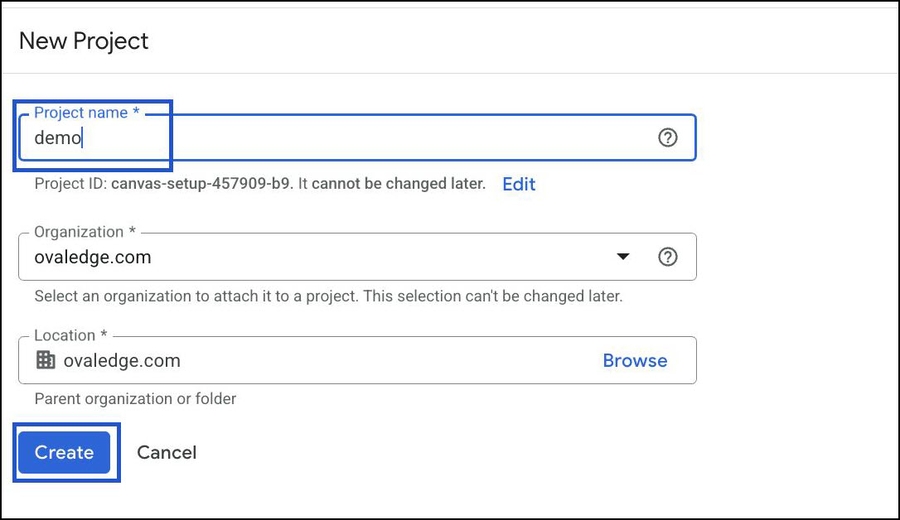
Task: Click the "Parent organization or folder" hint
Action: (135, 399)
